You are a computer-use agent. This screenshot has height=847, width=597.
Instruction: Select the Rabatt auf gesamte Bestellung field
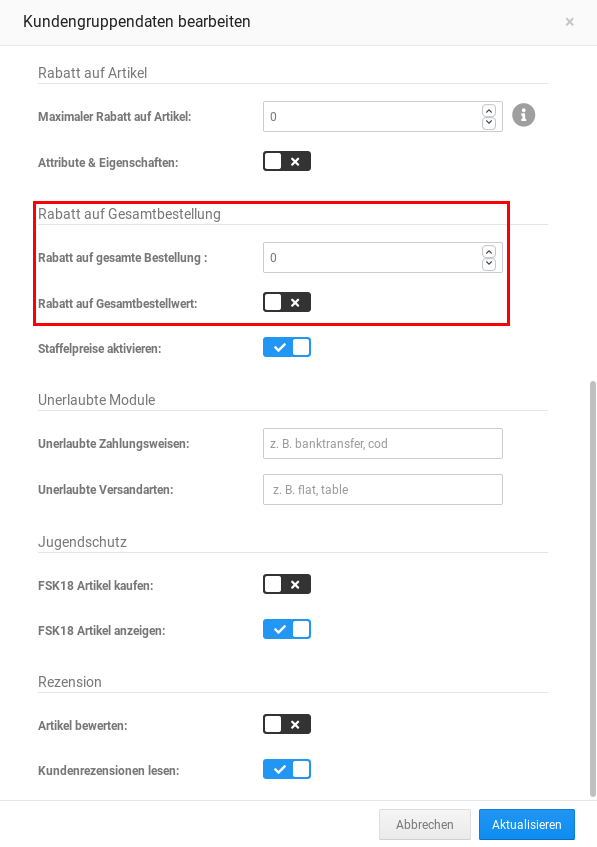(370, 257)
